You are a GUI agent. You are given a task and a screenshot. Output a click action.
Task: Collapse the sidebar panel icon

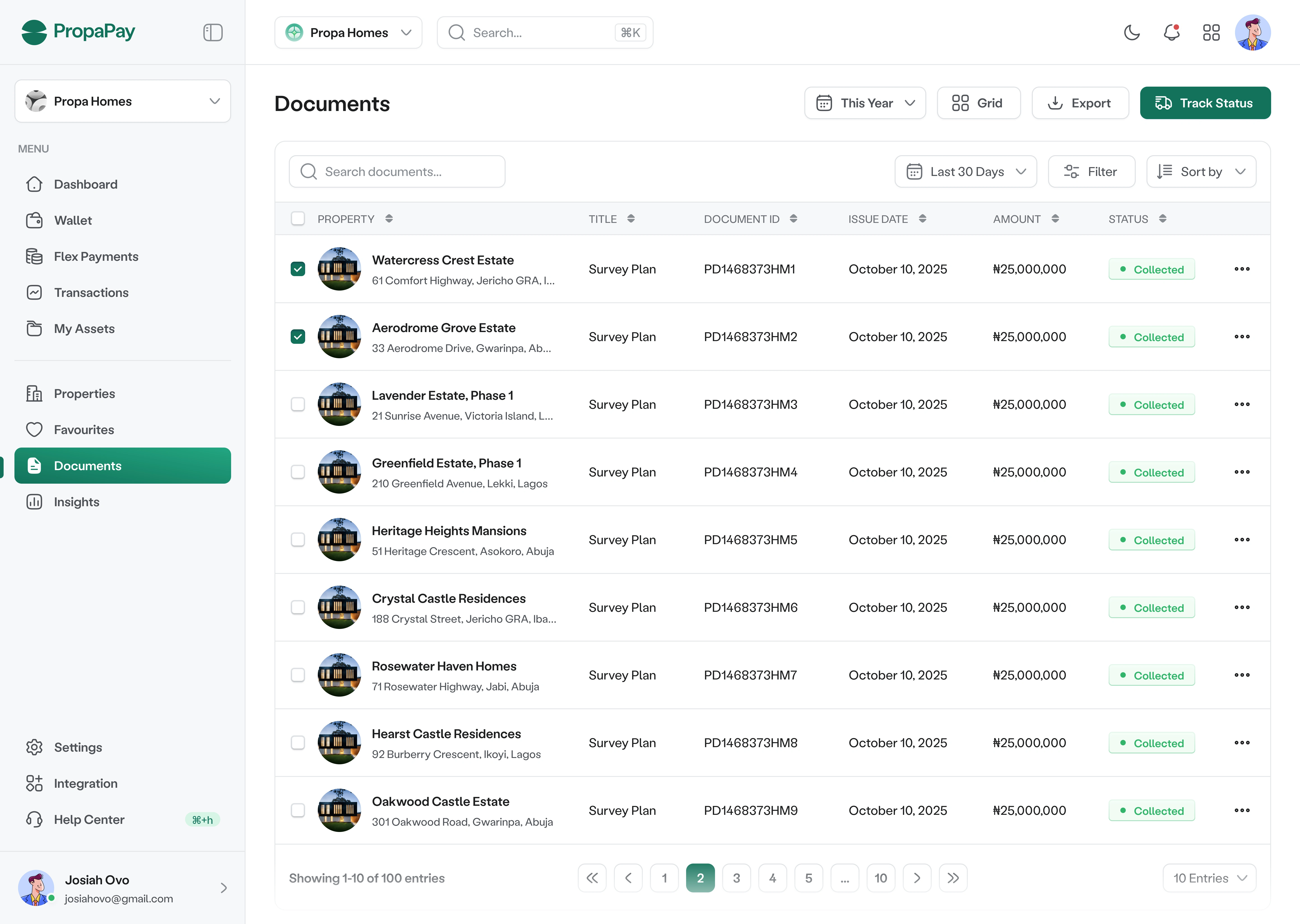click(212, 32)
